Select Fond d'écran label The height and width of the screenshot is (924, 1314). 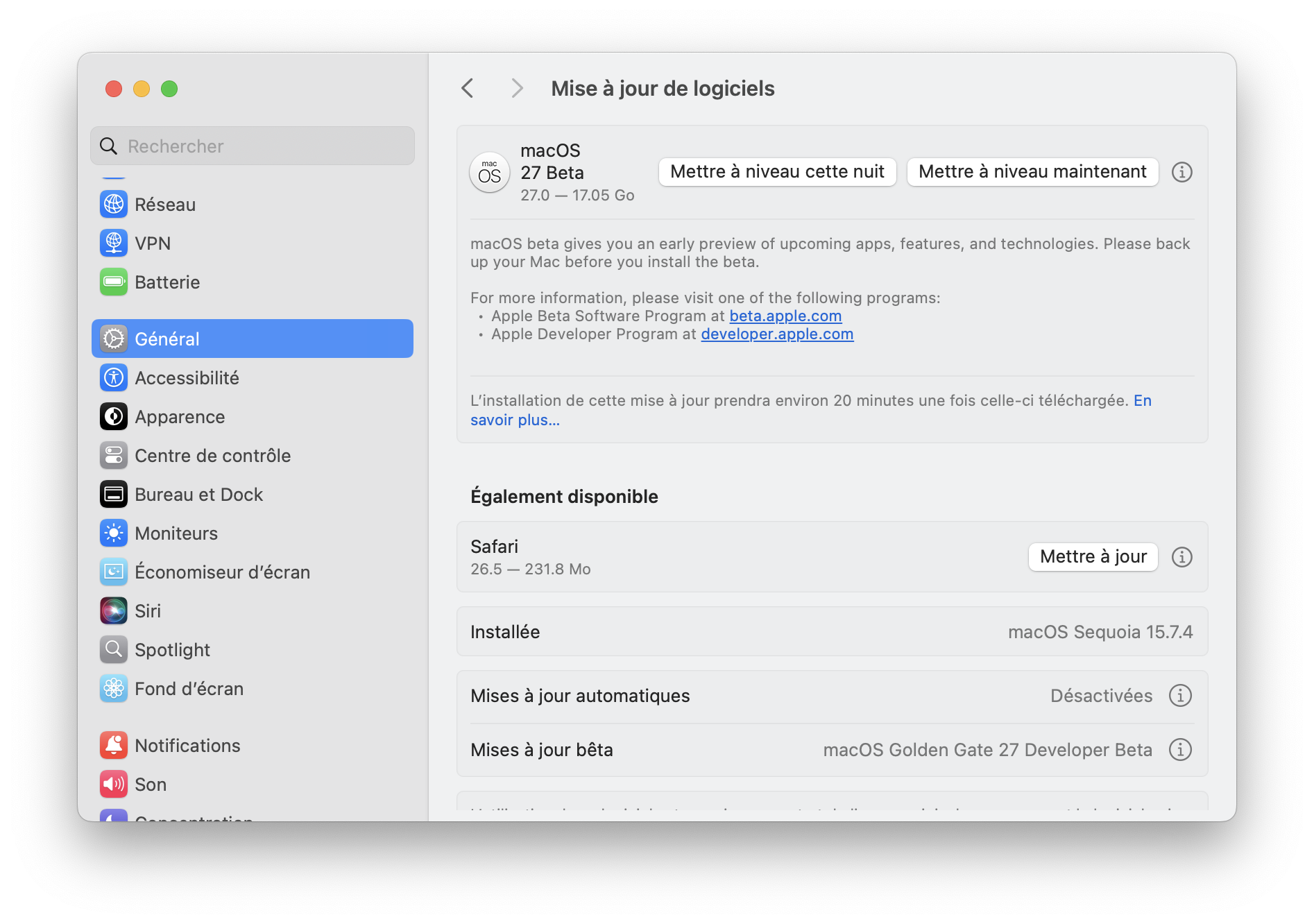tap(189, 689)
